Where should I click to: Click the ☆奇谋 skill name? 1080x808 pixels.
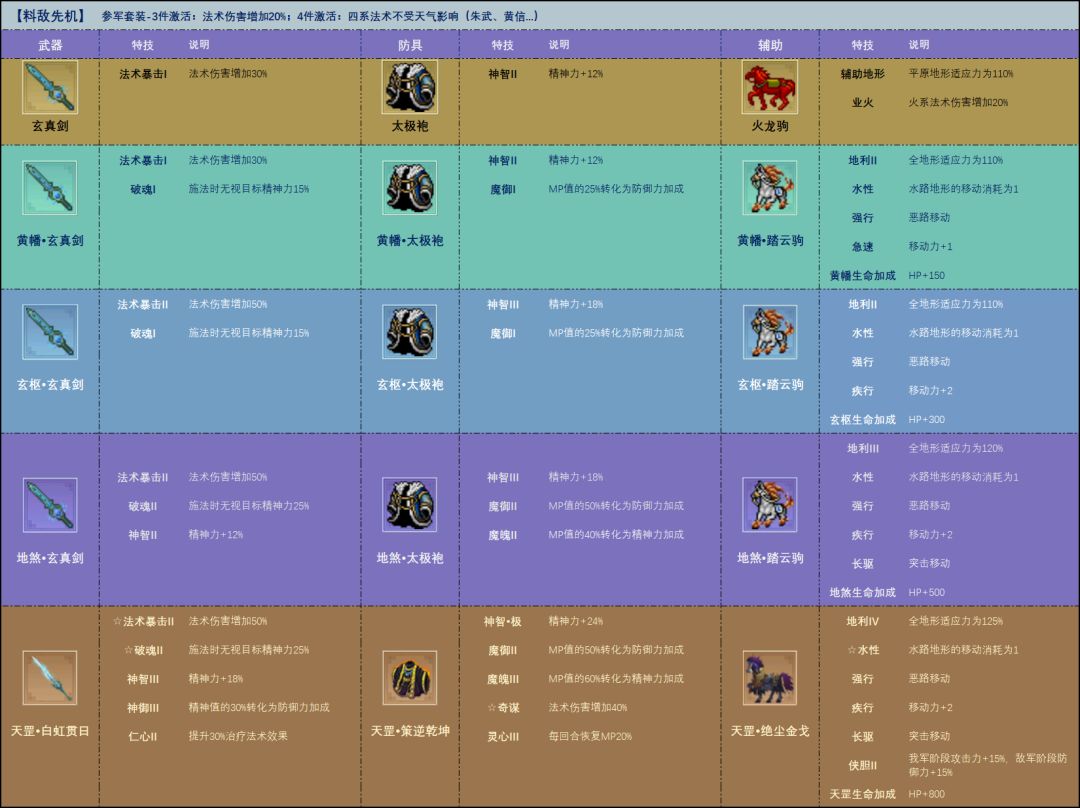coord(503,707)
